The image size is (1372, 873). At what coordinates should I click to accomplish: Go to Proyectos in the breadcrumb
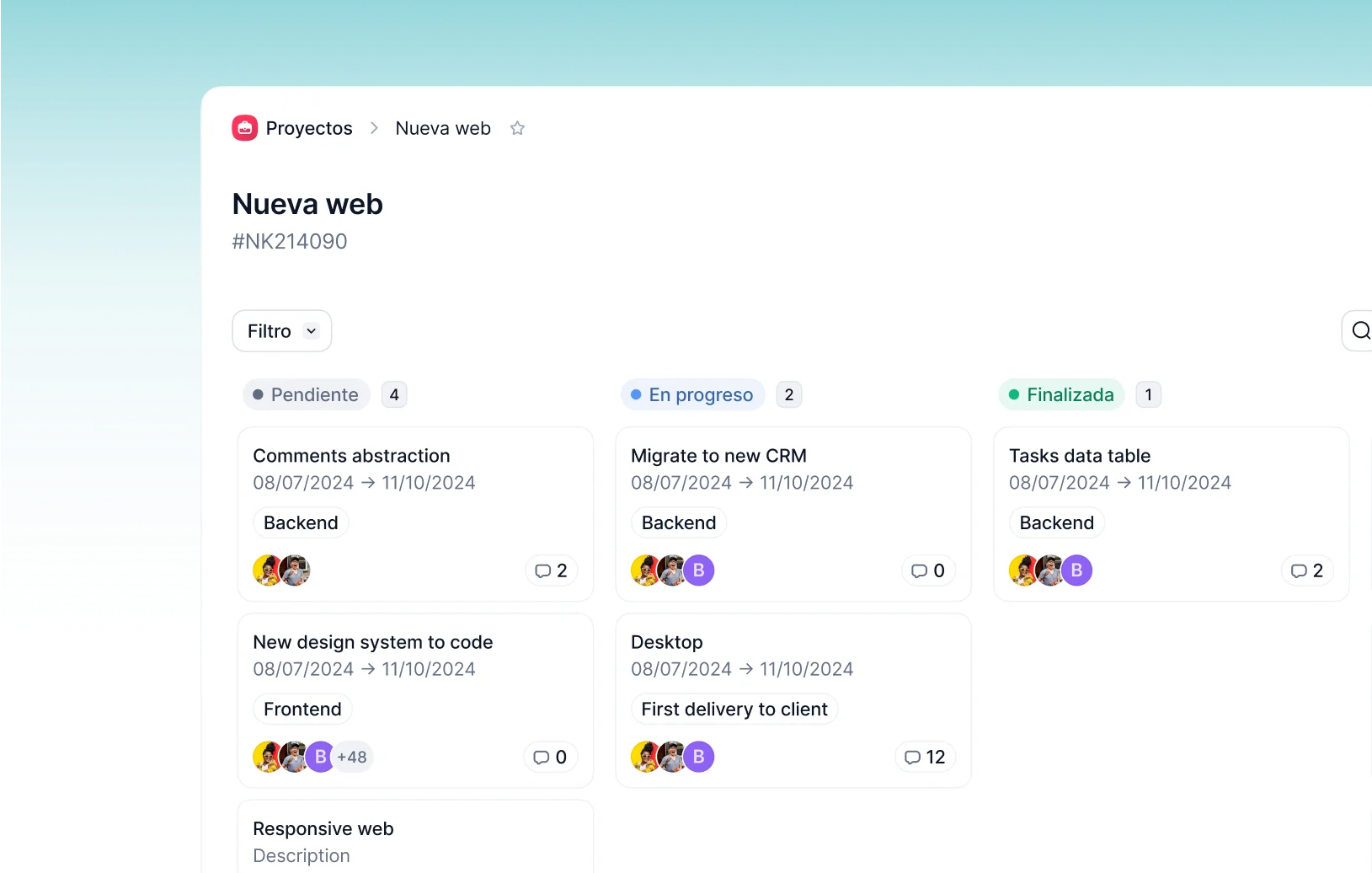tap(309, 128)
